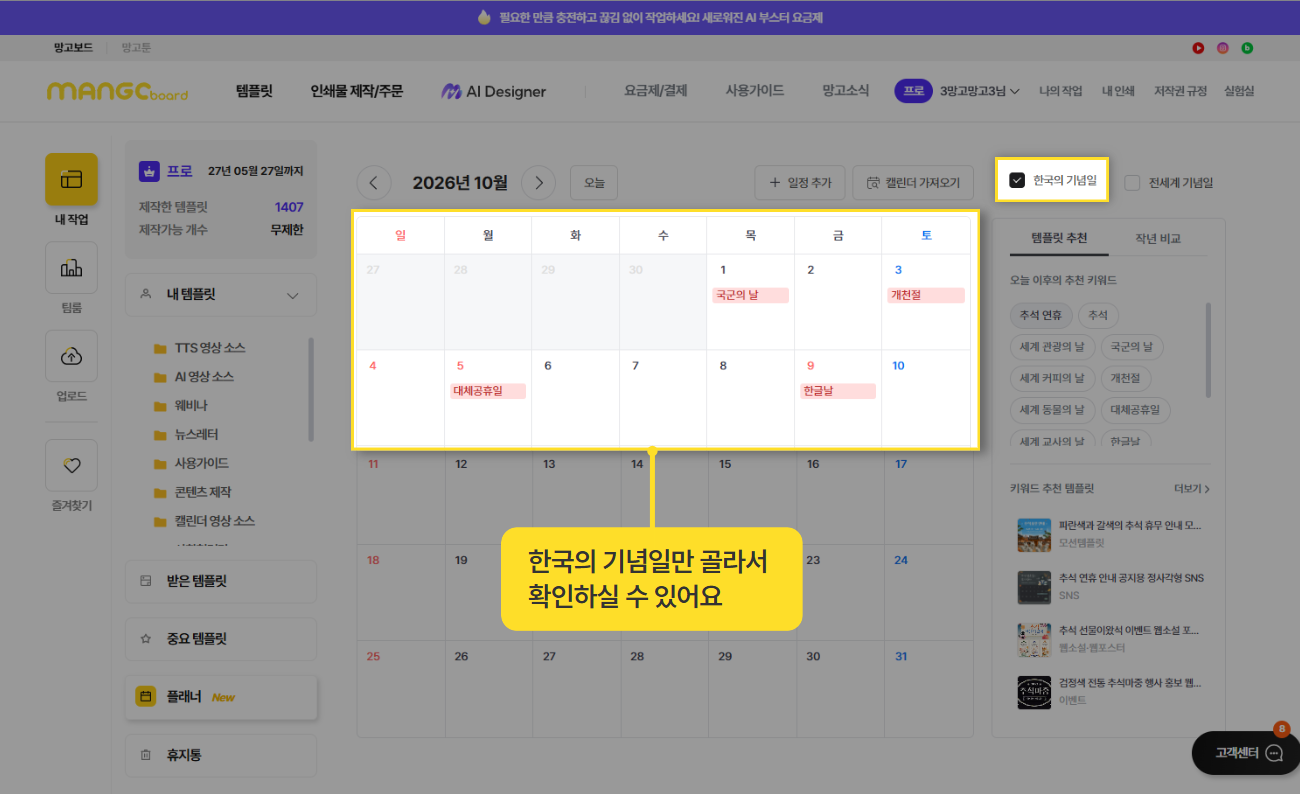Expand the 내 템플릿 dropdown chevron

(x=293, y=295)
